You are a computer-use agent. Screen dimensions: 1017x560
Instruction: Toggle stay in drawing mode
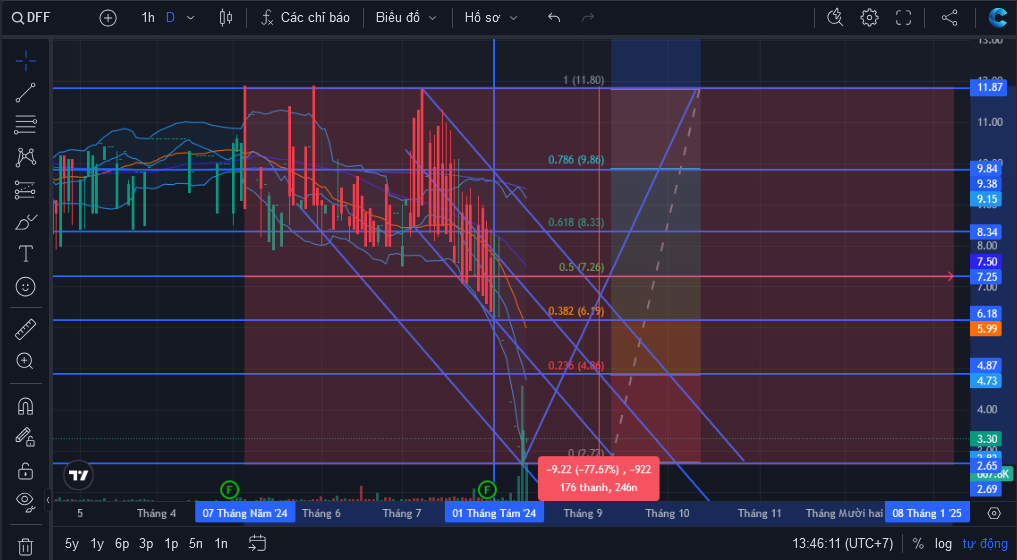pos(25,437)
